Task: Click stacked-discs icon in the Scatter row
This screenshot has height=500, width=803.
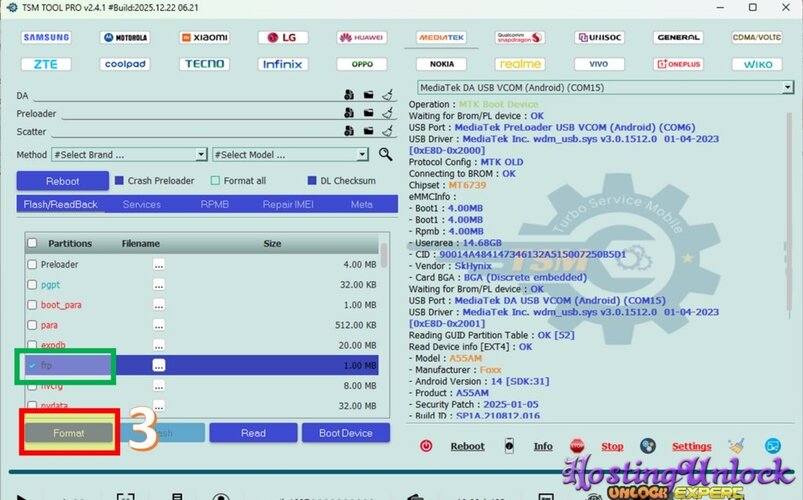Action: [x=349, y=131]
